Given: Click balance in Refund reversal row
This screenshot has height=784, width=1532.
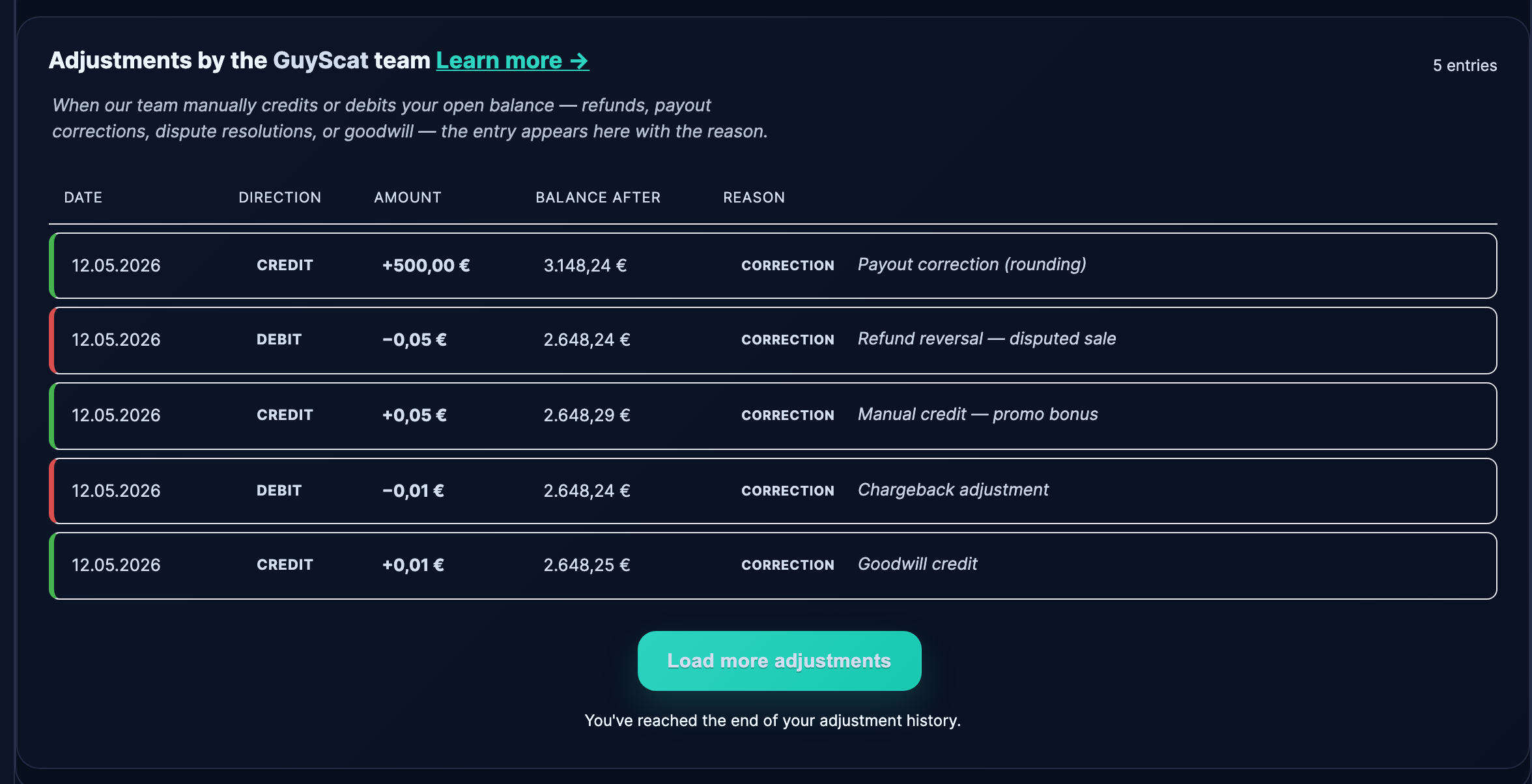Looking at the screenshot, I should [587, 340].
